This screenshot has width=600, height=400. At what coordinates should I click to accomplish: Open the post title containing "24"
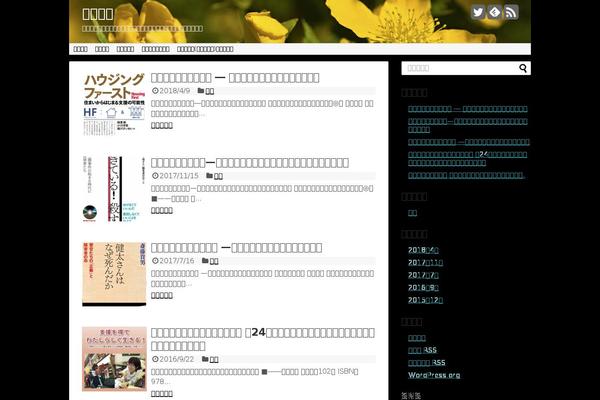[x=262, y=339]
